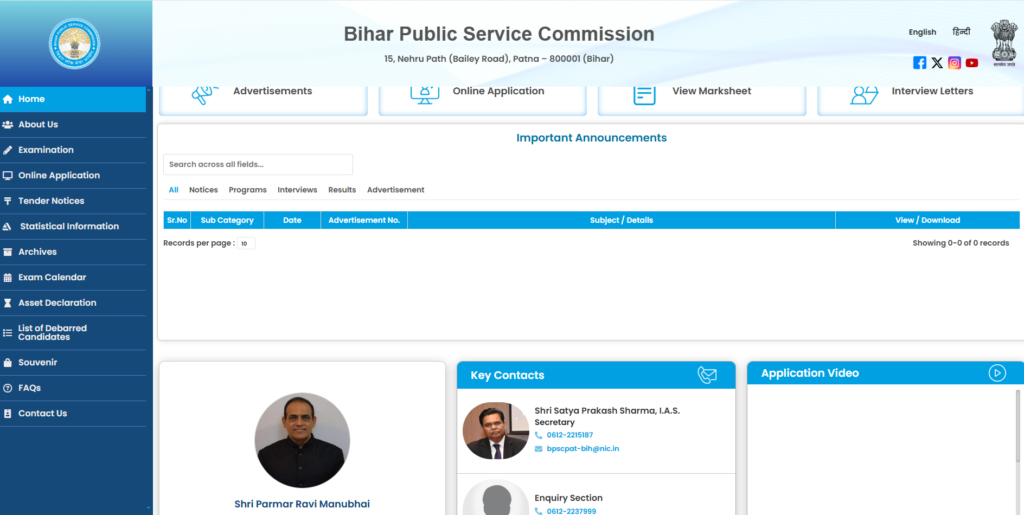Screen dimensions: 1024x515
Task: Click the Subject / Details column header
Action: 621,221
